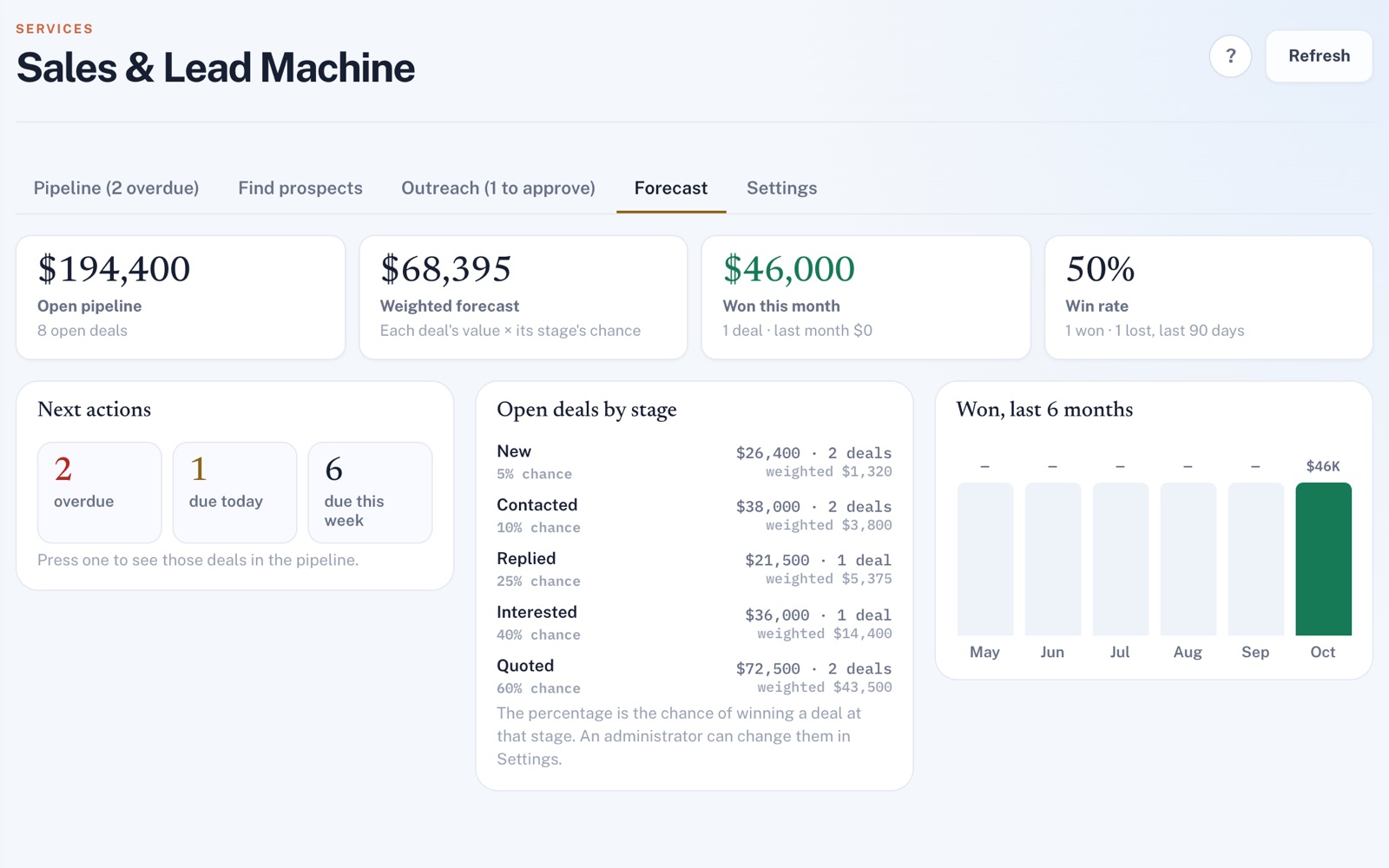Select the 50% Win rate card
This screenshot has height=868, width=1389.
pos(1208,297)
